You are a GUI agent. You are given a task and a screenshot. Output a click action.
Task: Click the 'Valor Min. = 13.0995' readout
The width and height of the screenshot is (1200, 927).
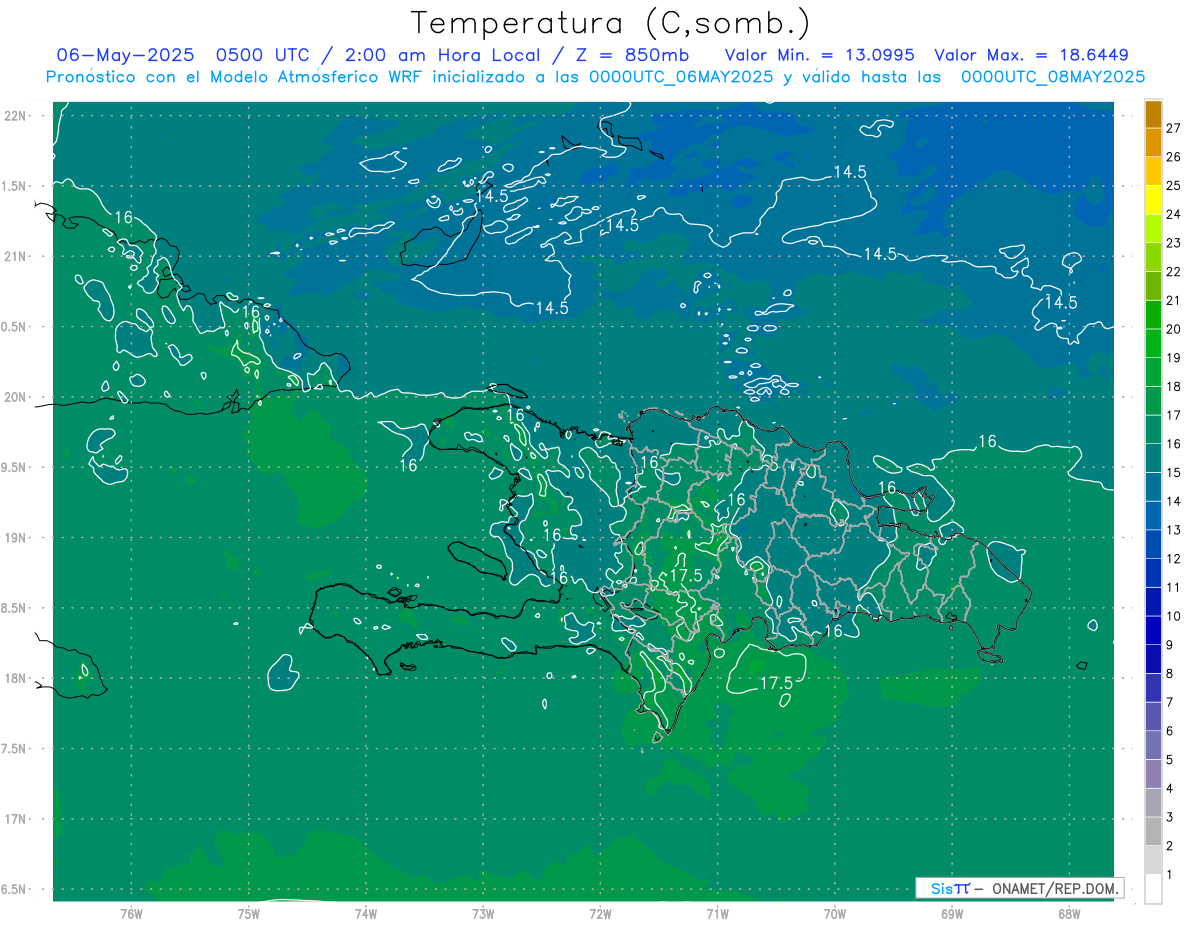coord(820,55)
